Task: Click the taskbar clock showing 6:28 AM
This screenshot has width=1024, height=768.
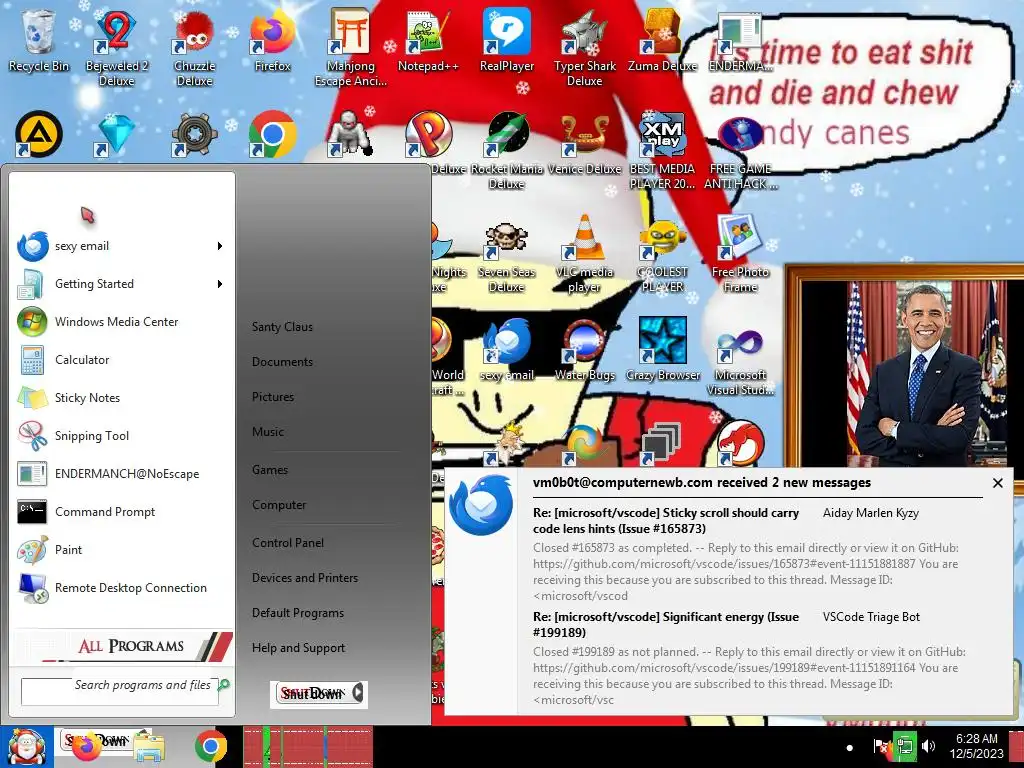Action: click(x=976, y=746)
